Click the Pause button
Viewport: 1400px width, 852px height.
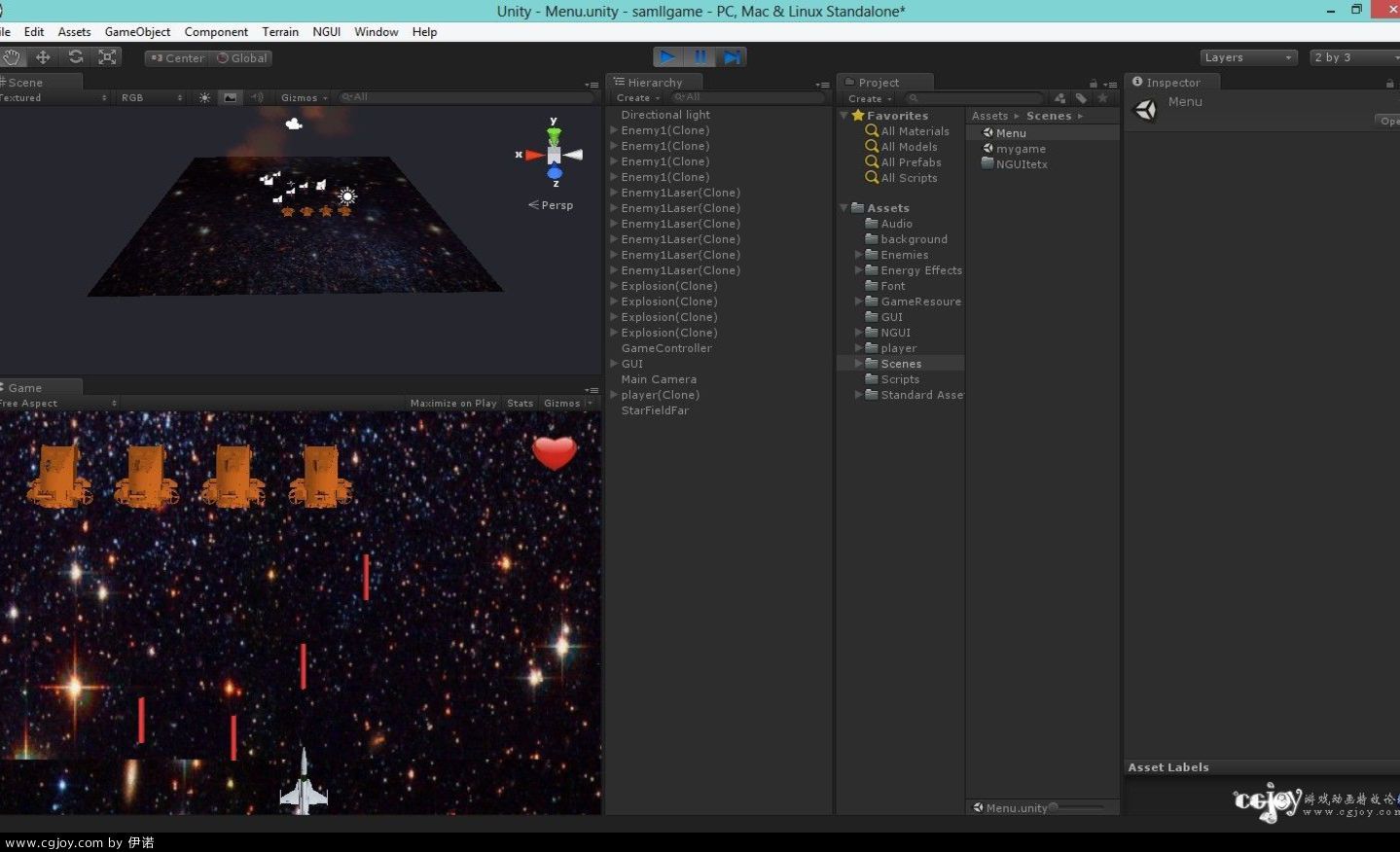click(x=700, y=57)
